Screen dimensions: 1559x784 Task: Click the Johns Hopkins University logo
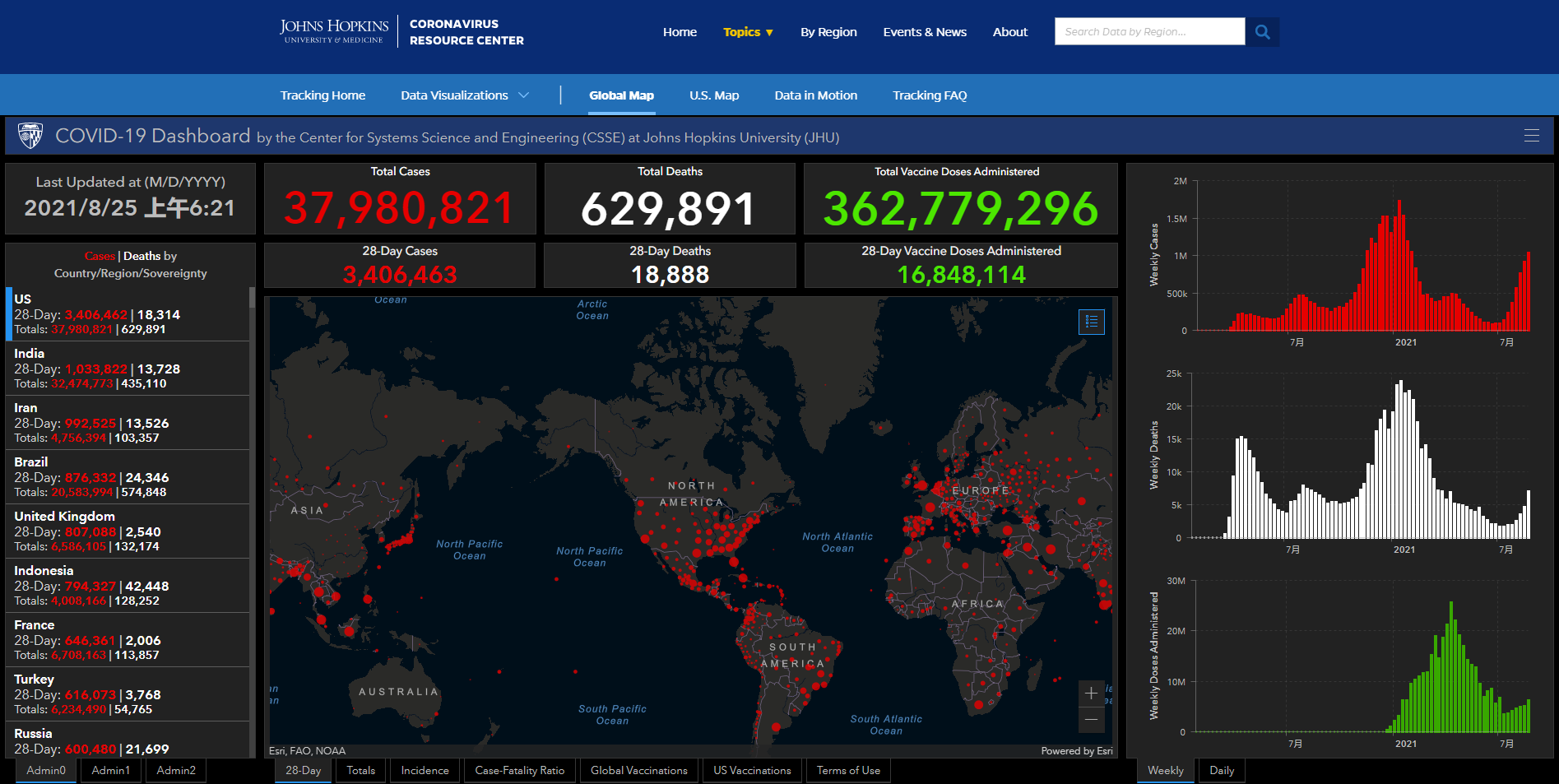click(334, 31)
